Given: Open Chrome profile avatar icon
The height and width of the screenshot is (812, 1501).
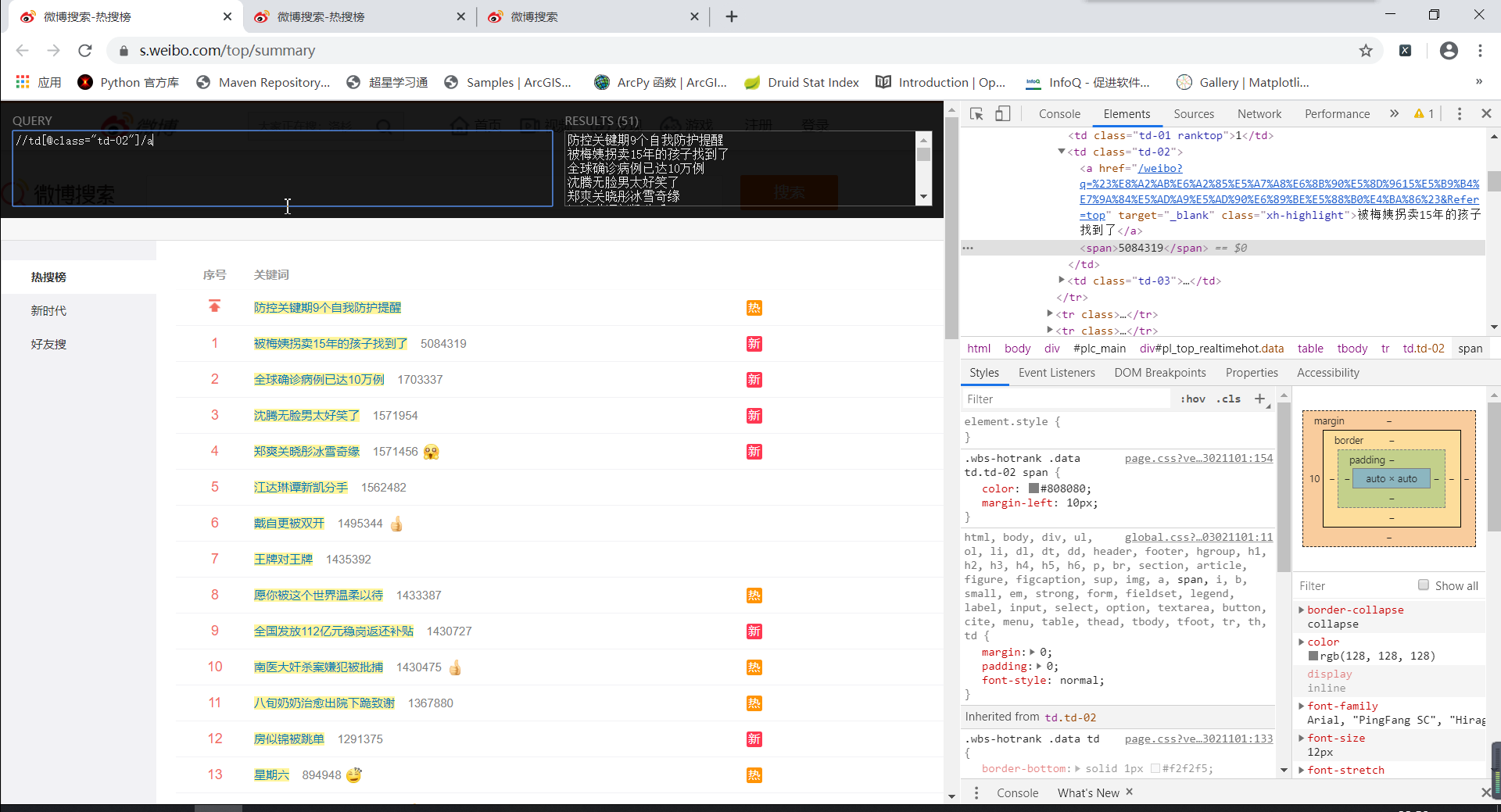Looking at the screenshot, I should tap(1449, 51).
